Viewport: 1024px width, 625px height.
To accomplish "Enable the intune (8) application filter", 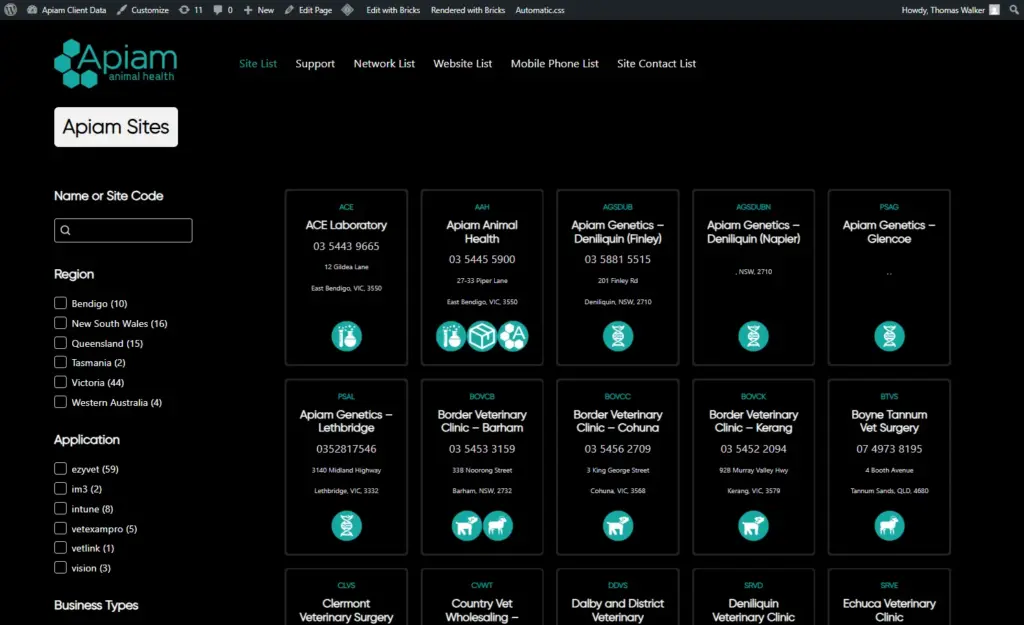I will [60, 508].
